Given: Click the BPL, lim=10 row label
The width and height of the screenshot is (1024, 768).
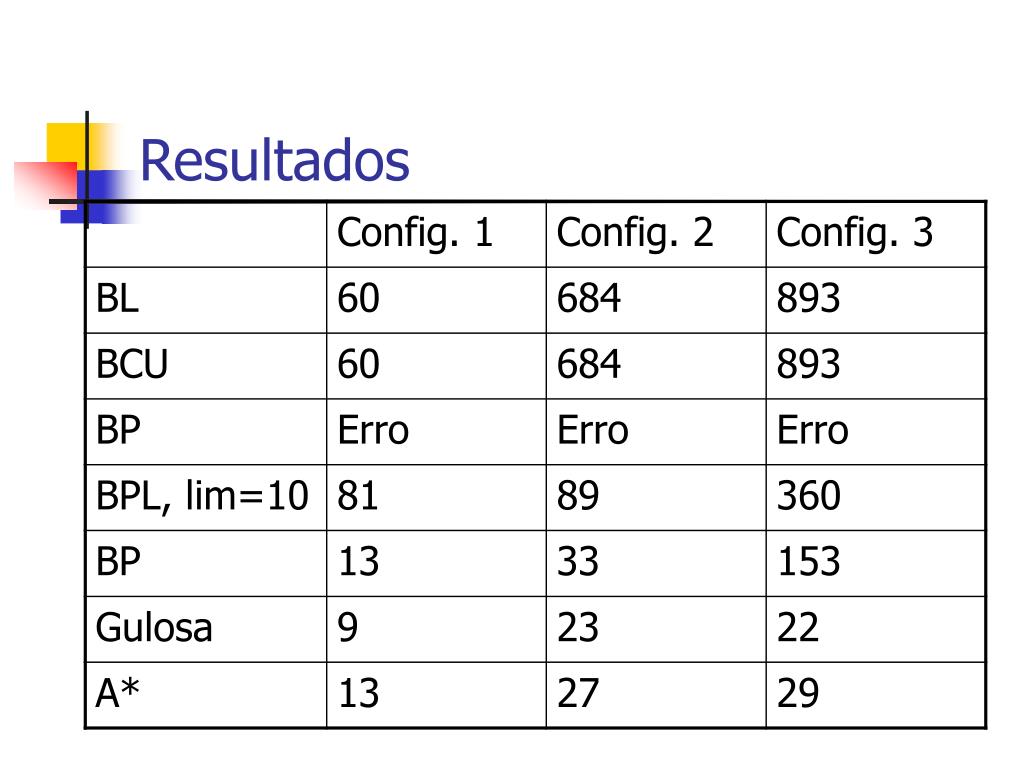Looking at the screenshot, I should [x=202, y=496].
